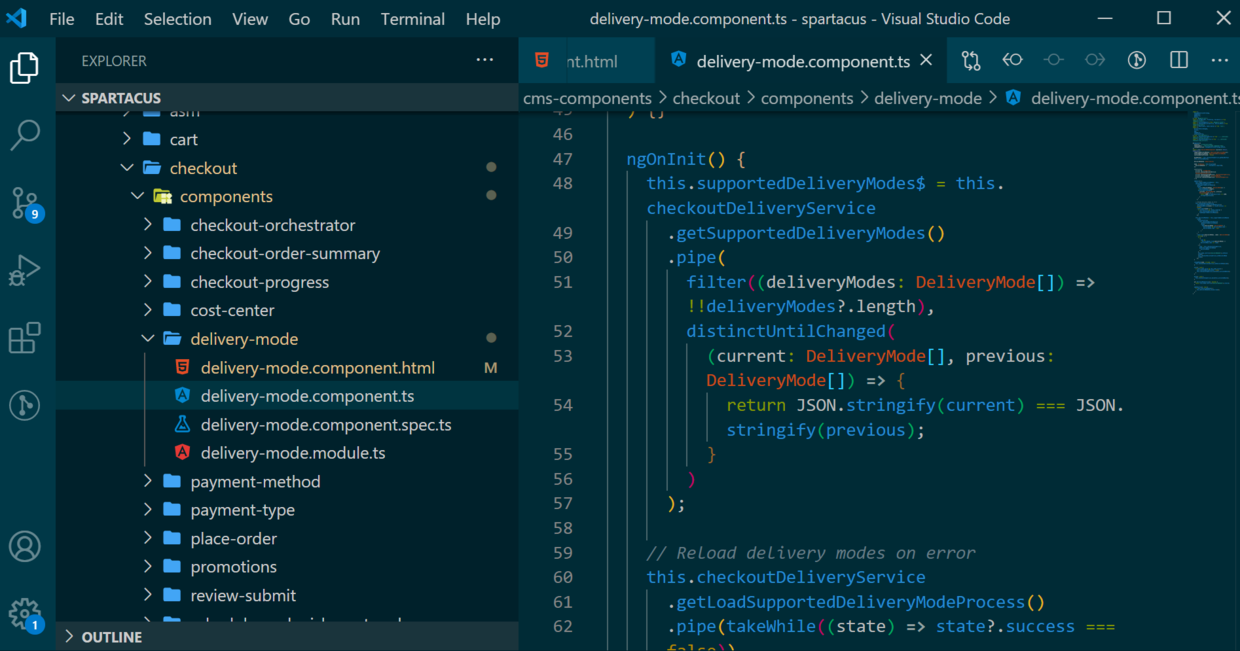Open the file changes diff view icon
The image size is (1240, 651).
click(x=970, y=60)
